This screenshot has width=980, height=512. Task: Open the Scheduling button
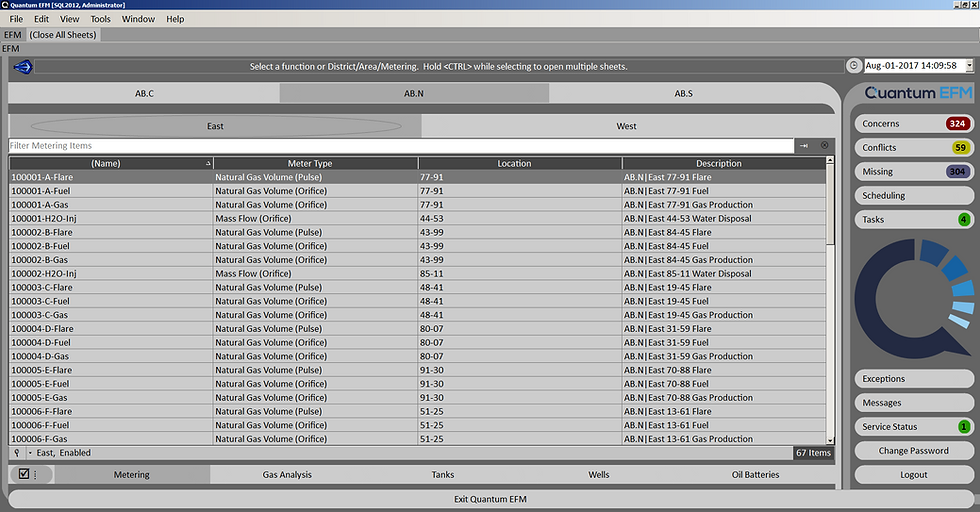pyautogui.click(x=913, y=196)
